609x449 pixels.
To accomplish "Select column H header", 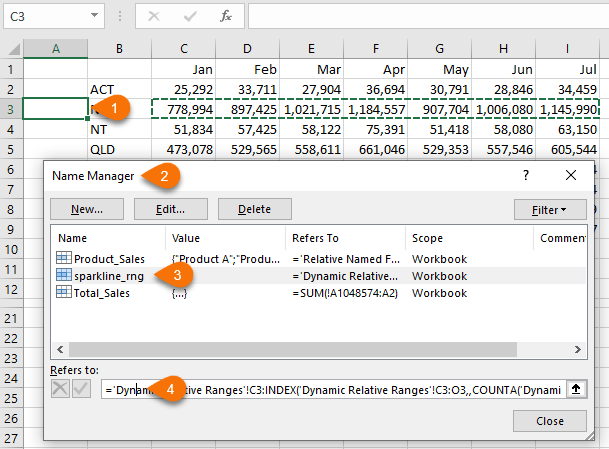I will click(503, 49).
